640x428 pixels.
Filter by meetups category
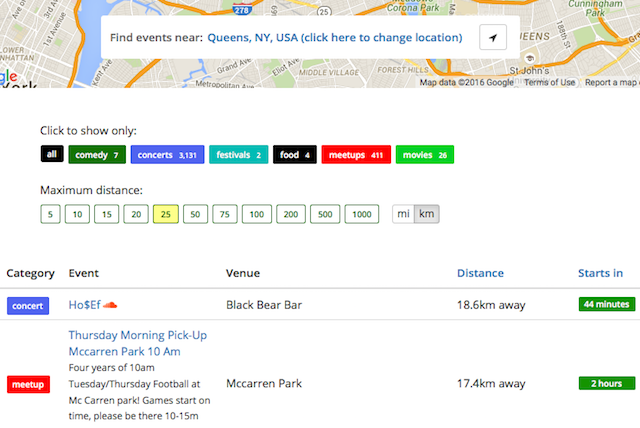(357, 155)
